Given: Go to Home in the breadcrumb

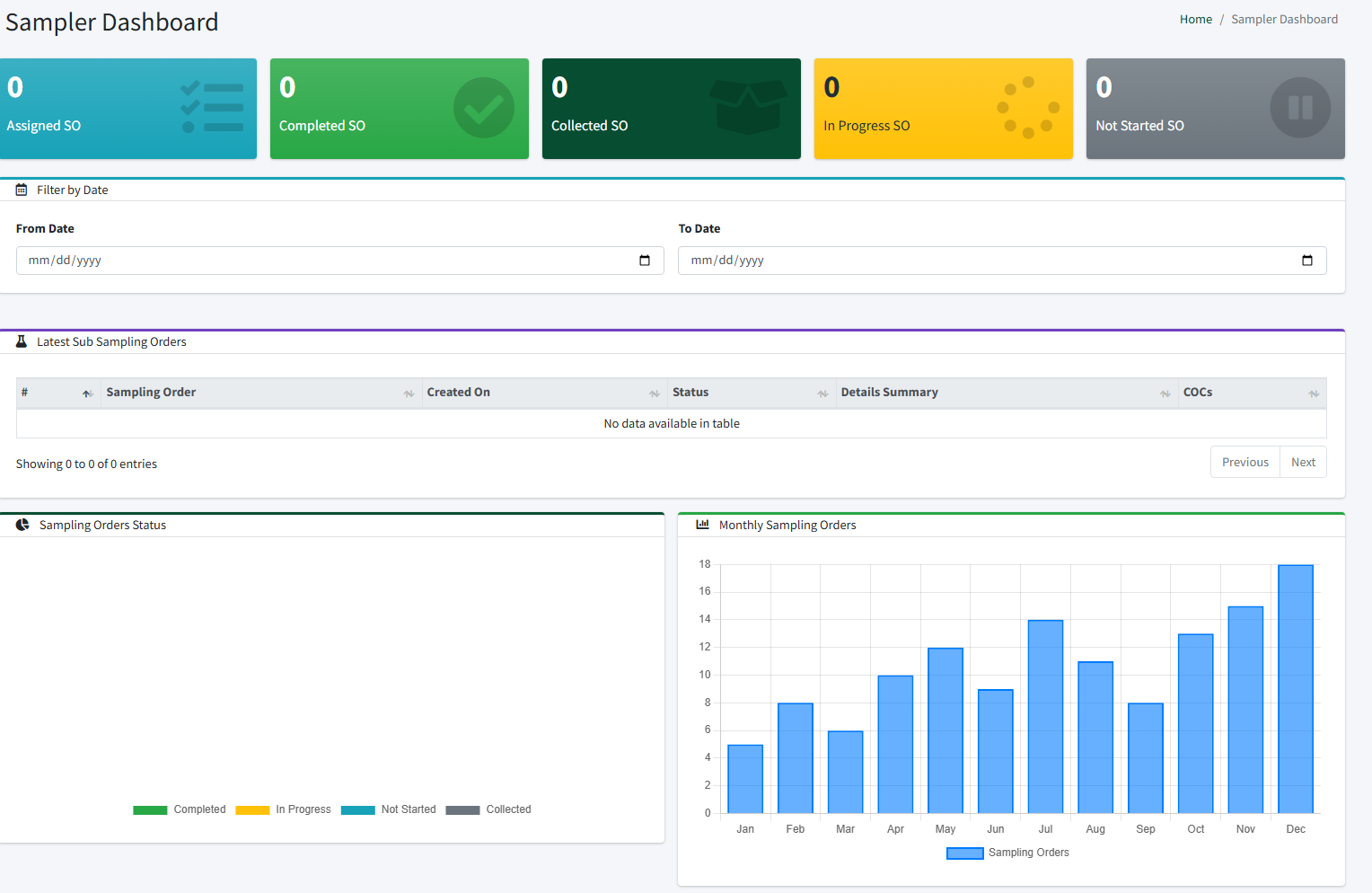Looking at the screenshot, I should 1195,19.
